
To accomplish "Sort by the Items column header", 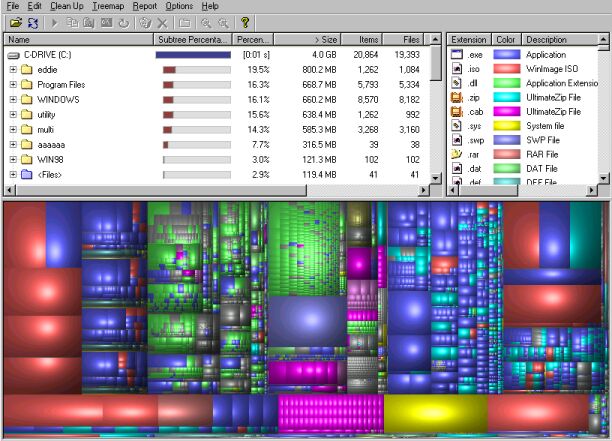I will (x=362, y=40).
